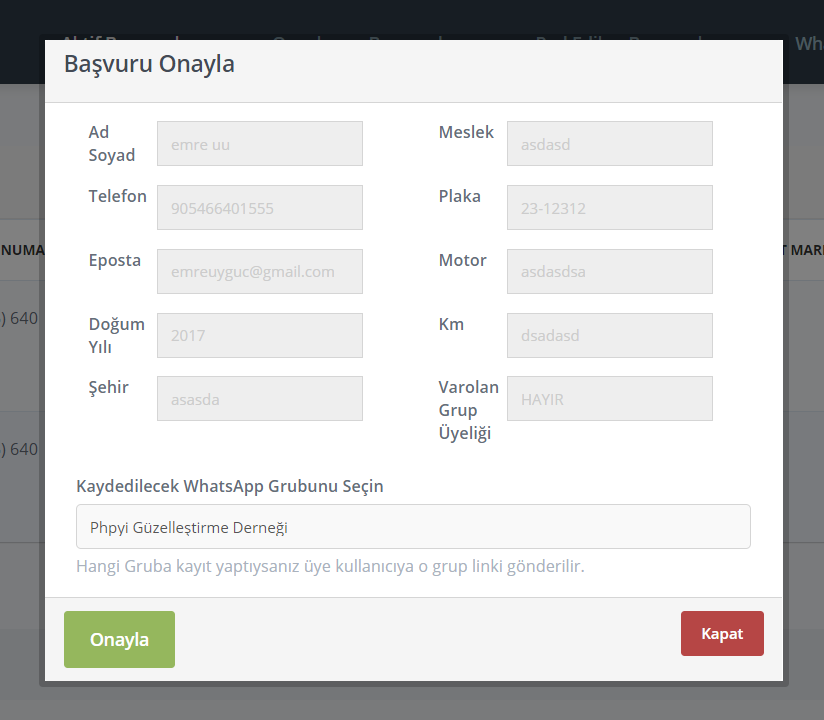This screenshot has height=720, width=824.
Task: Click the Meslek label
Action: pyautogui.click(x=466, y=132)
